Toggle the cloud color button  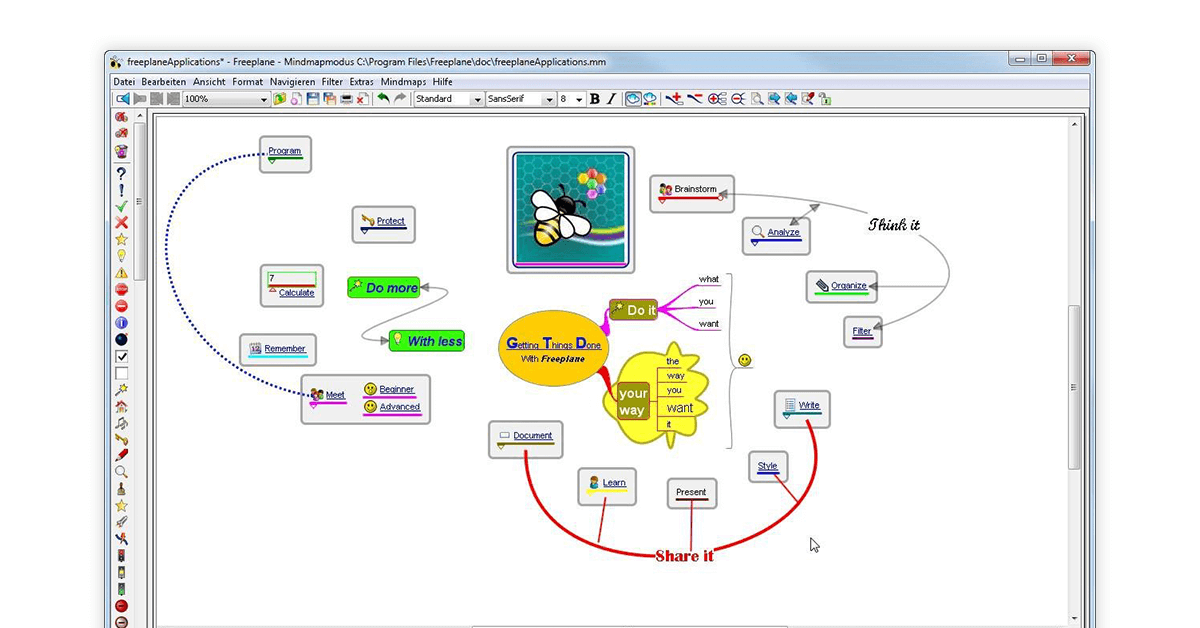click(650, 99)
